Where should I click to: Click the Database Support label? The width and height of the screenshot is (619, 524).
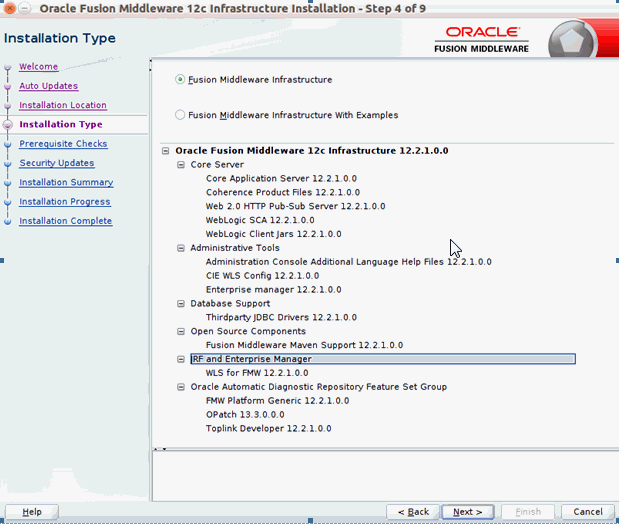coord(230,304)
